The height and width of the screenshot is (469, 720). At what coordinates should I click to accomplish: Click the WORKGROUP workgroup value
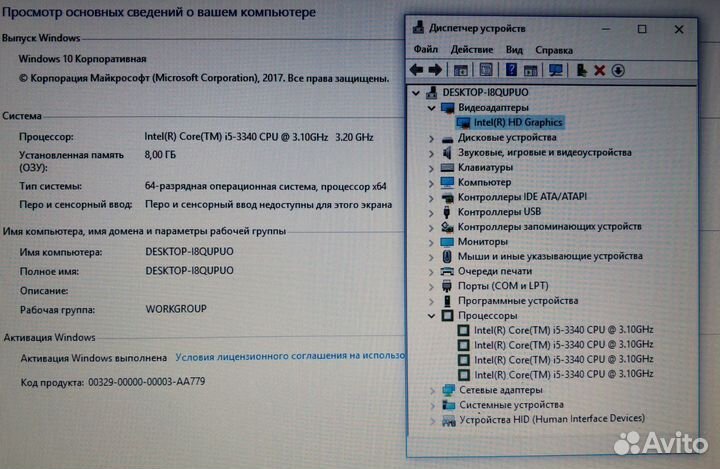(x=176, y=309)
